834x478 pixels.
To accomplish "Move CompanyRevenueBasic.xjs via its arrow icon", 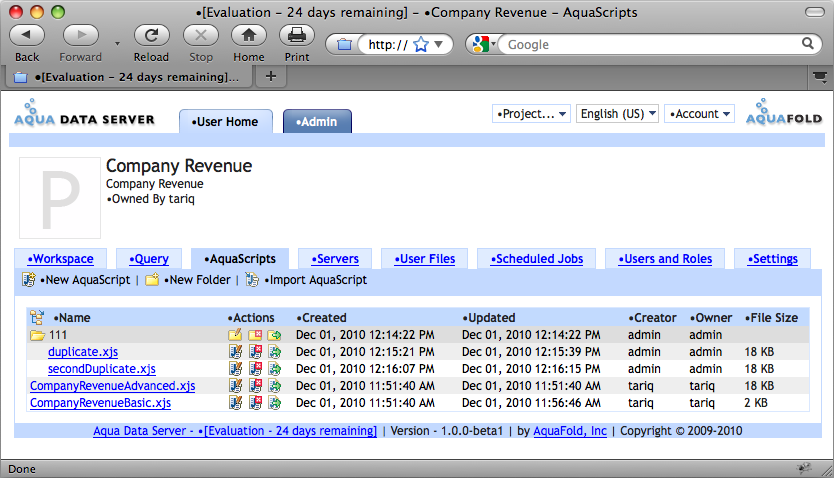I will pos(274,403).
